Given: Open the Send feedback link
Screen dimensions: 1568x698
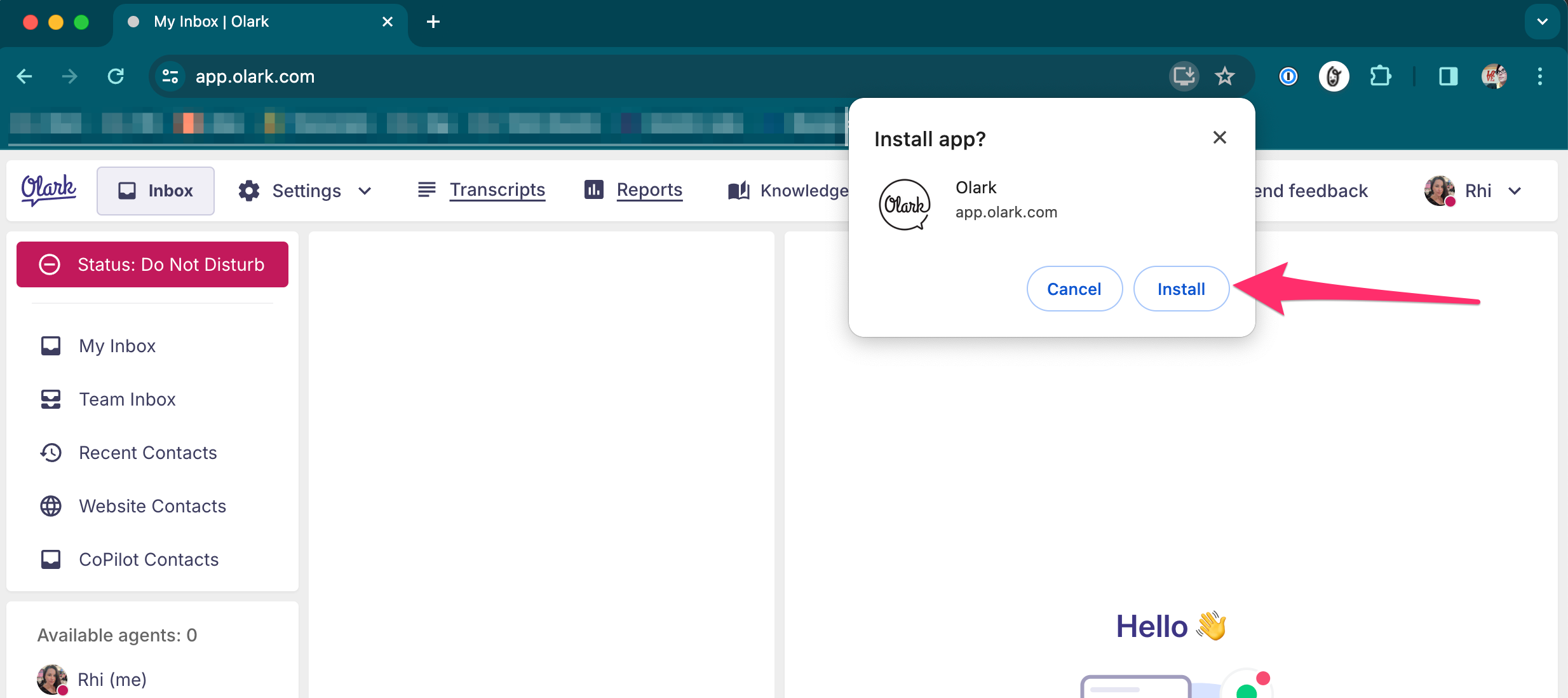Looking at the screenshot, I should point(1311,190).
